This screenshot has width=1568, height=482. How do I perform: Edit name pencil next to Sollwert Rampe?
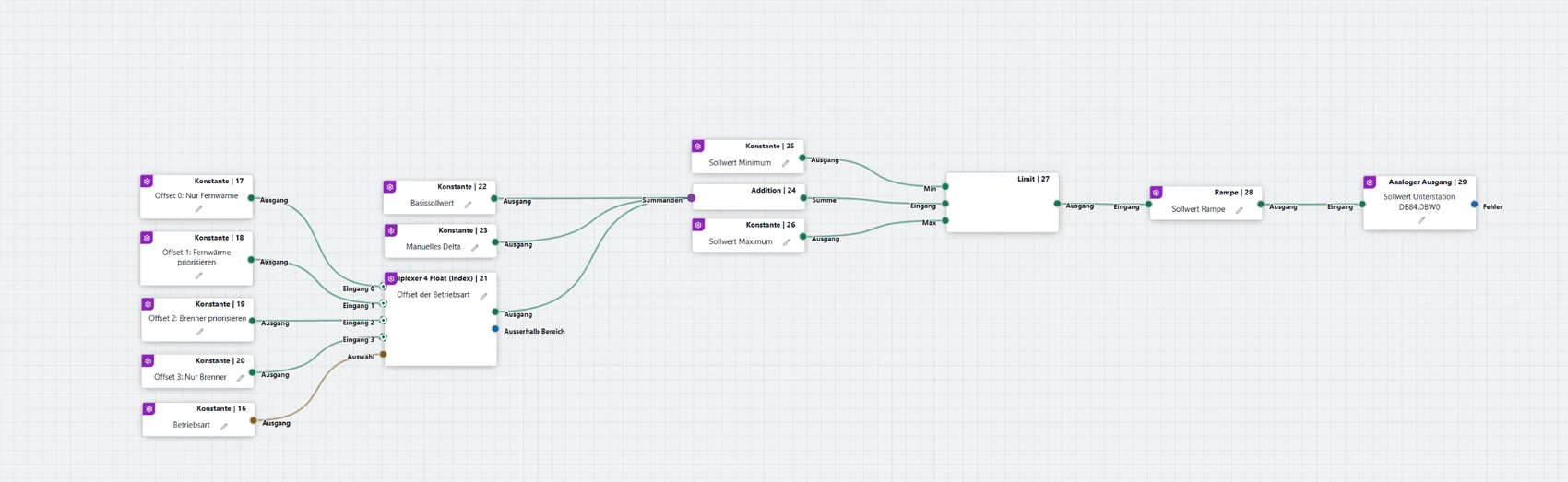[1239, 211]
